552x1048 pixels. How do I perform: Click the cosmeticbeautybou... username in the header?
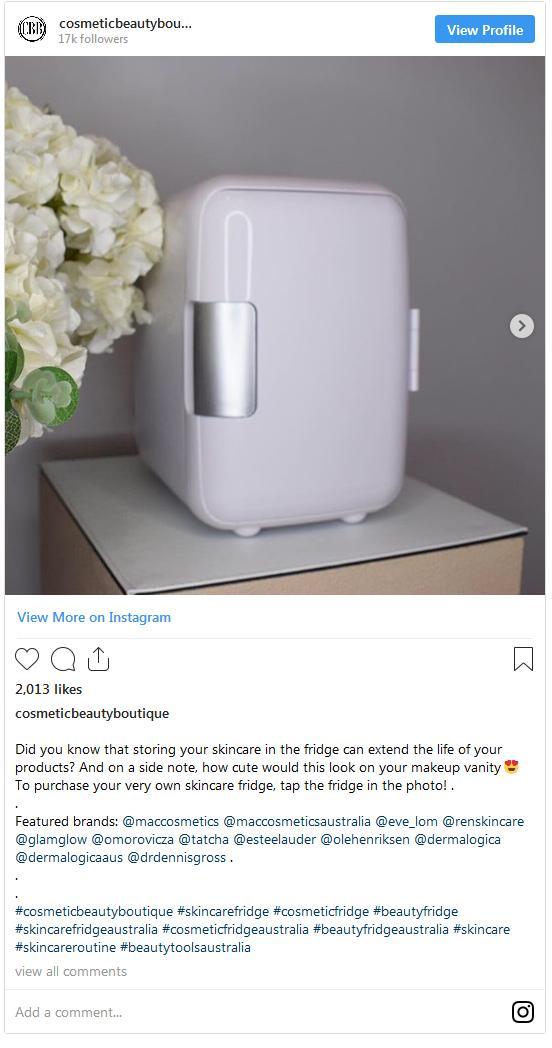[125, 23]
